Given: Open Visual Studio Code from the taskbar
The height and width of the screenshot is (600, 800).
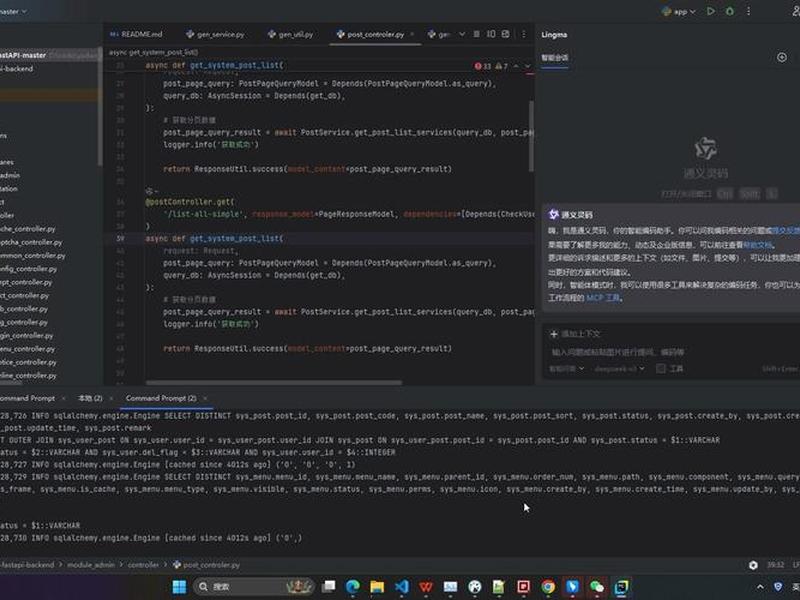Looking at the screenshot, I should tap(402, 587).
